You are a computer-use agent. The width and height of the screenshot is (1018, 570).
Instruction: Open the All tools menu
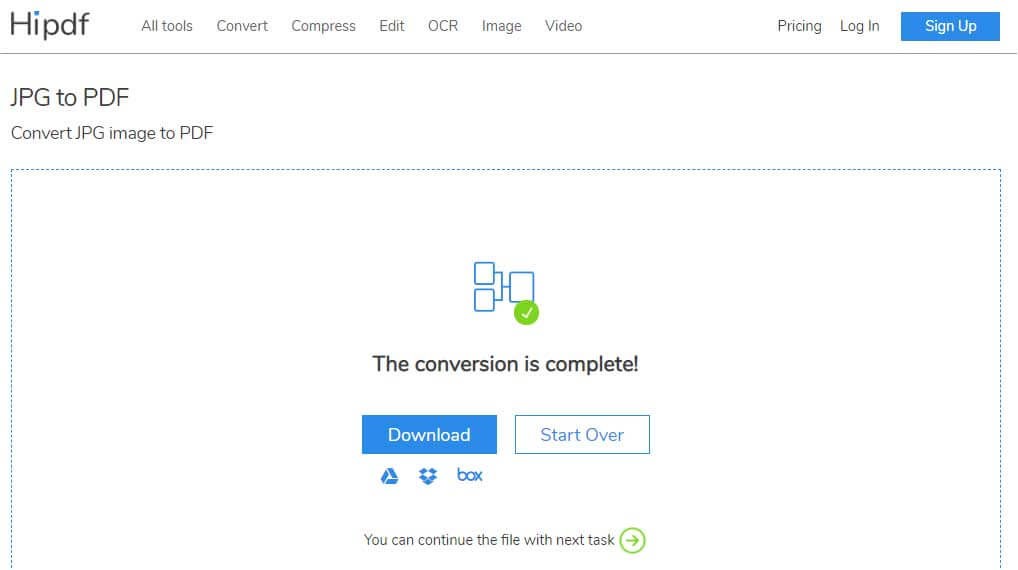click(167, 26)
